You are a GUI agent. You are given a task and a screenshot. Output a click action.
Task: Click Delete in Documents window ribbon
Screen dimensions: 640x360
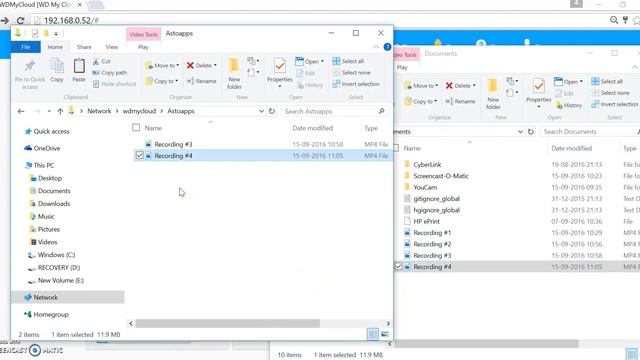click(460, 86)
